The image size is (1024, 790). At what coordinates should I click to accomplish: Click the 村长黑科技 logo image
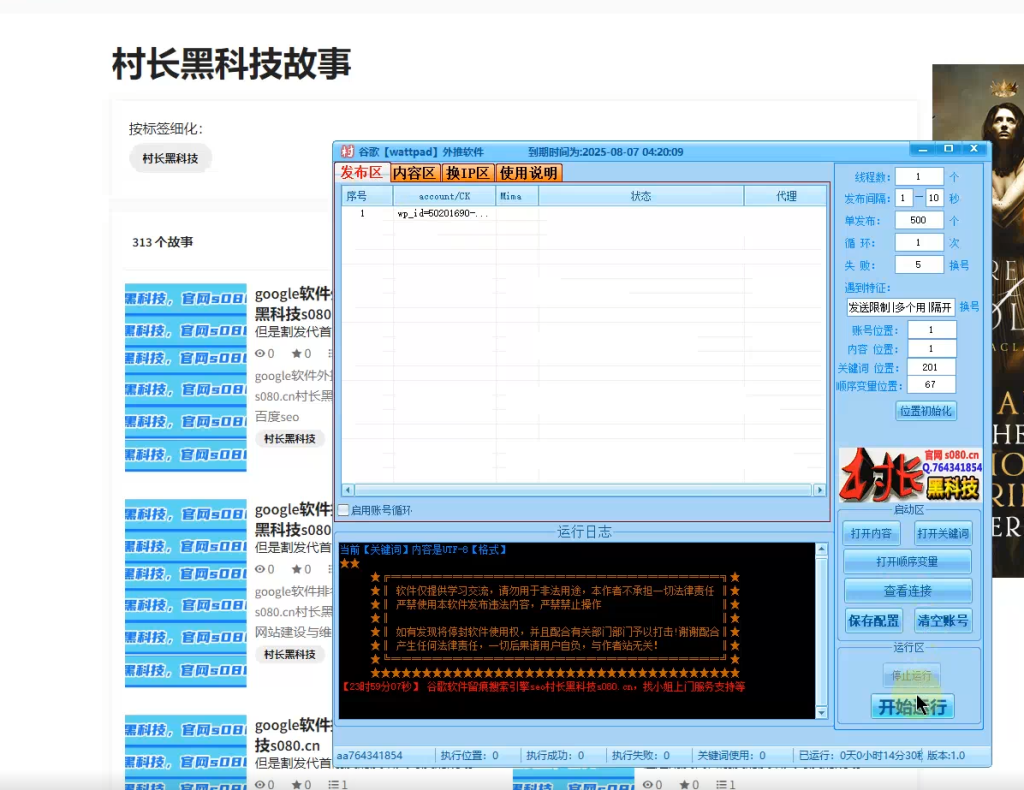[x=908, y=472]
